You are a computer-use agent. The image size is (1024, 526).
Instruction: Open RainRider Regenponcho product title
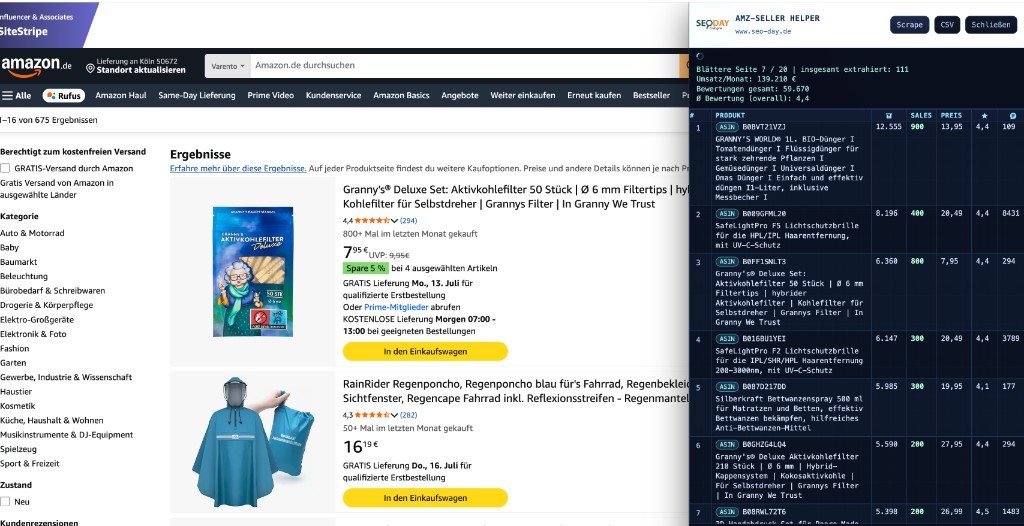pos(516,391)
